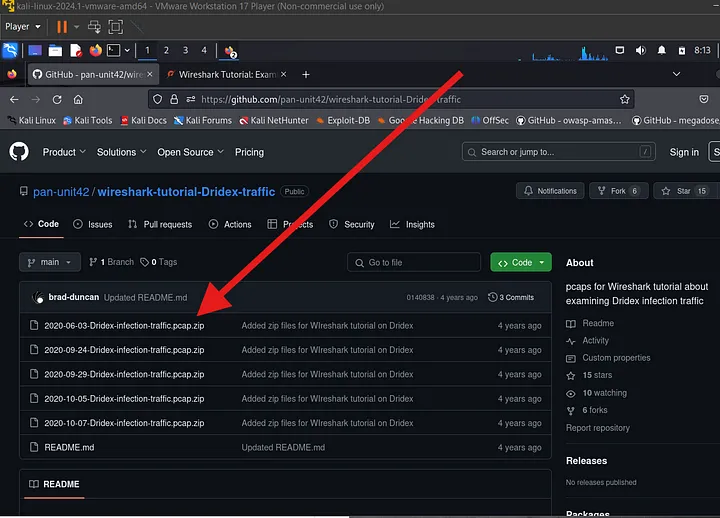Open the README.md file
The width and height of the screenshot is (720, 518).
coord(69,447)
